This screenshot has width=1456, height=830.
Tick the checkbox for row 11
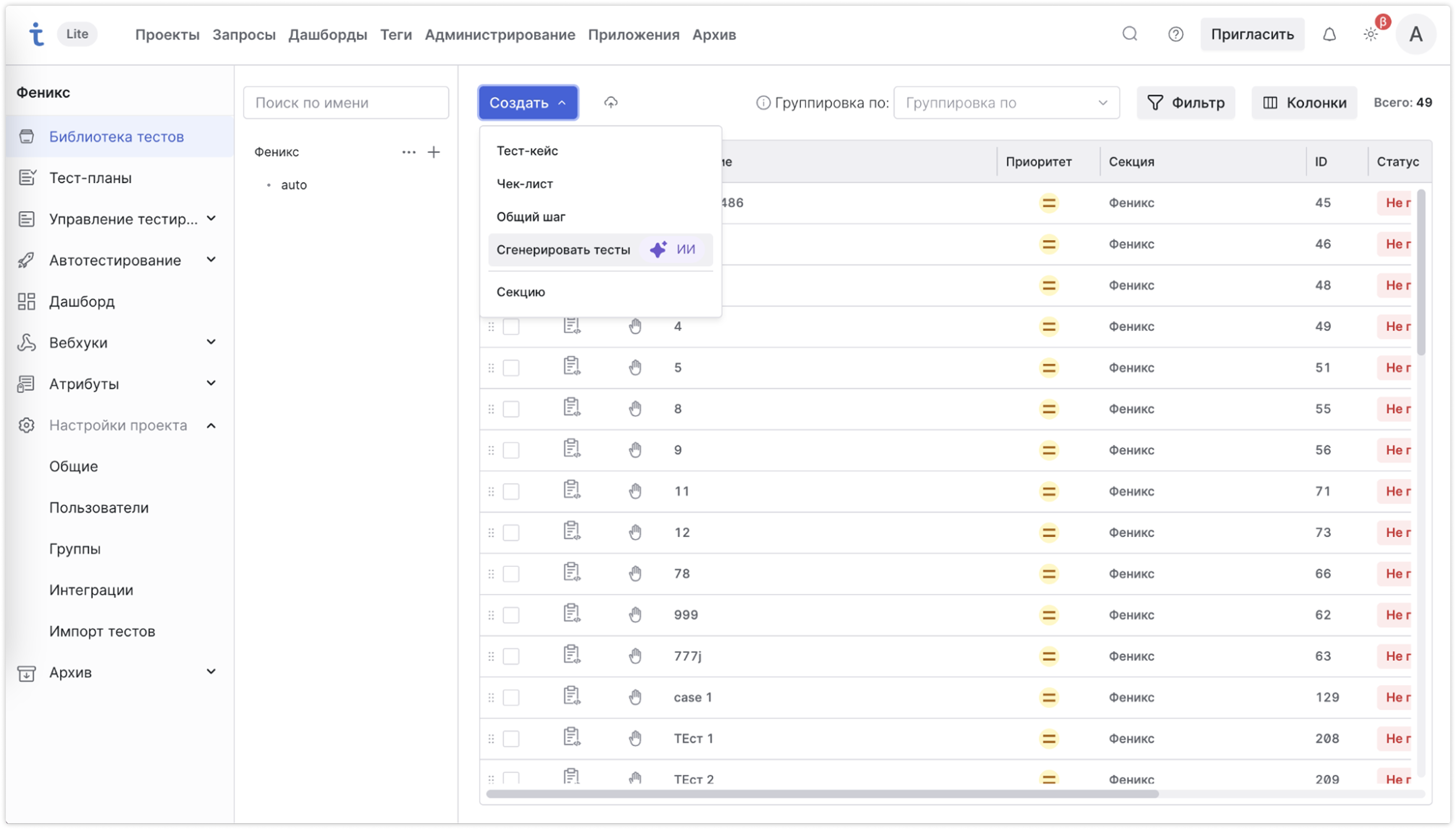click(x=510, y=491)
